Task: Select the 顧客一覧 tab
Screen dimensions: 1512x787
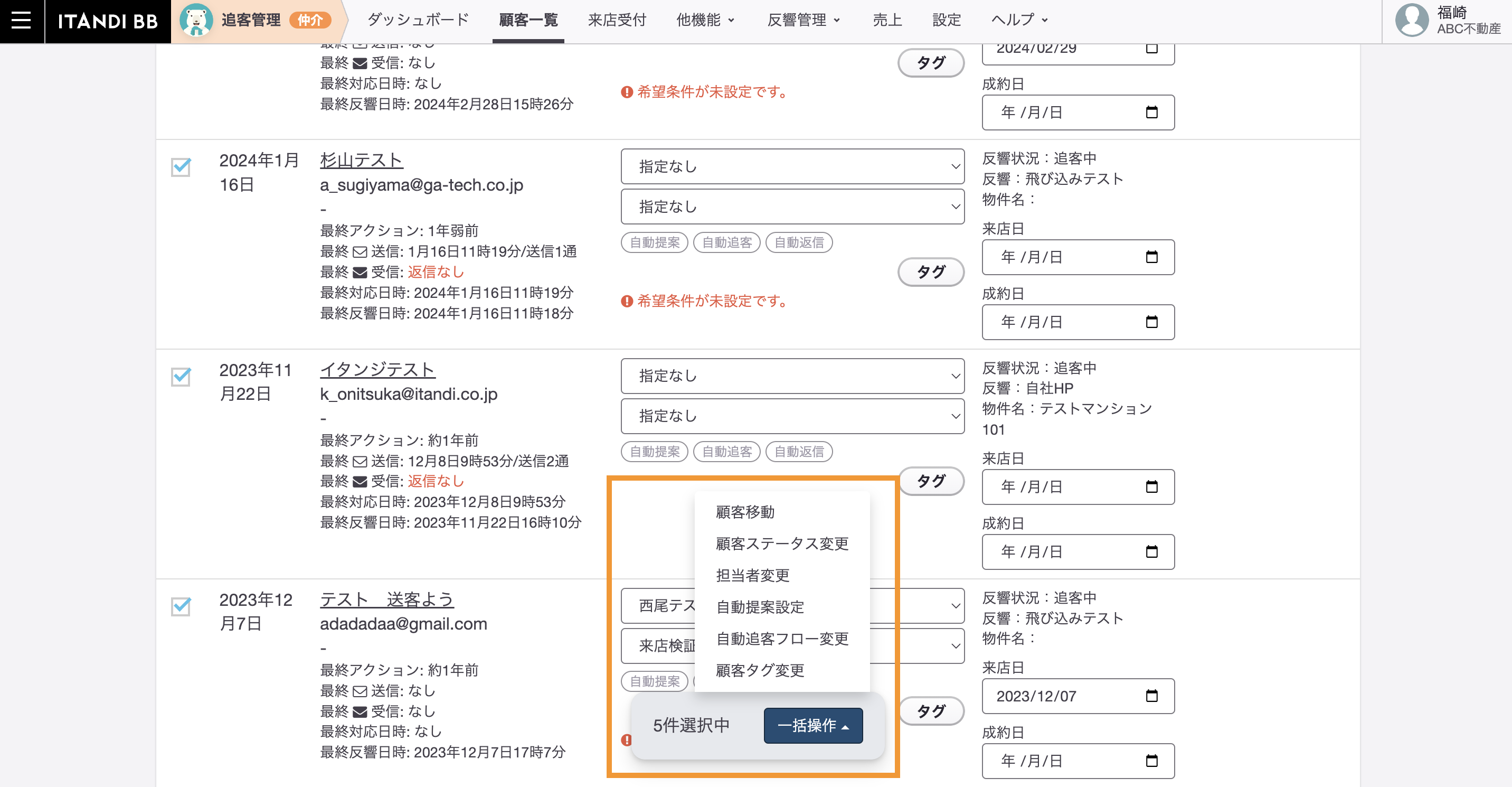Action: [x=528, y=21]
